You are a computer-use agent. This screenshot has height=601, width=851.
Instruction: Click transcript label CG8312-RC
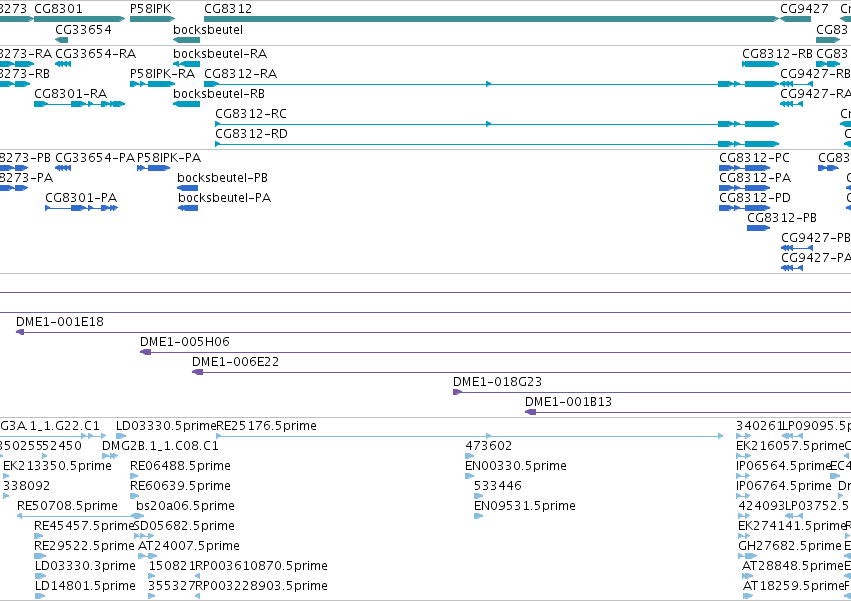(x=251, y=114)
